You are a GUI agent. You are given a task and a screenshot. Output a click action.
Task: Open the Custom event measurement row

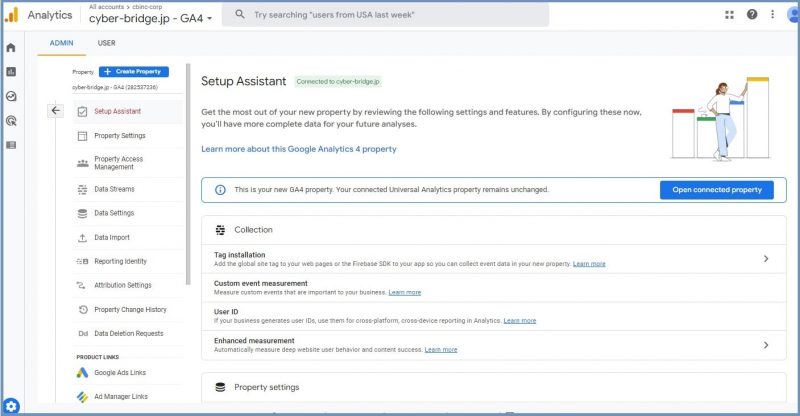pyautogui.click(x=493, y=287)
